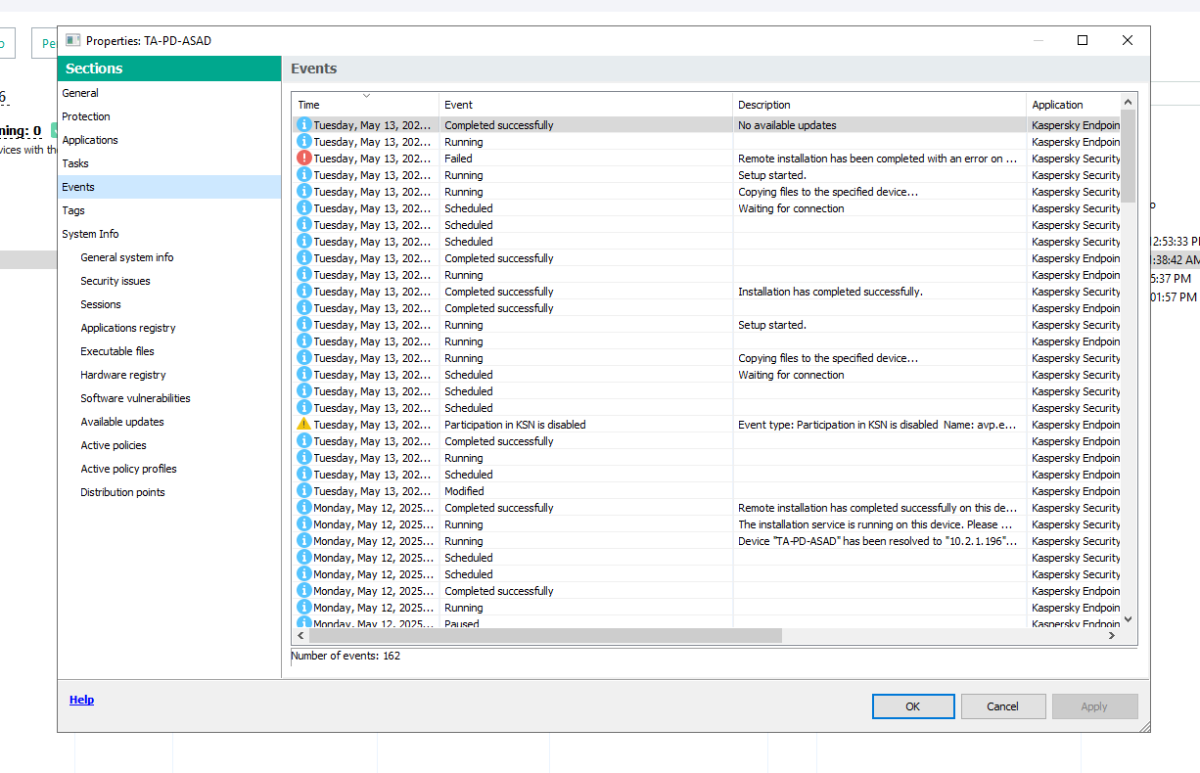Click the vertical scrollbar thumb in the events list

tap(1128, 156)
